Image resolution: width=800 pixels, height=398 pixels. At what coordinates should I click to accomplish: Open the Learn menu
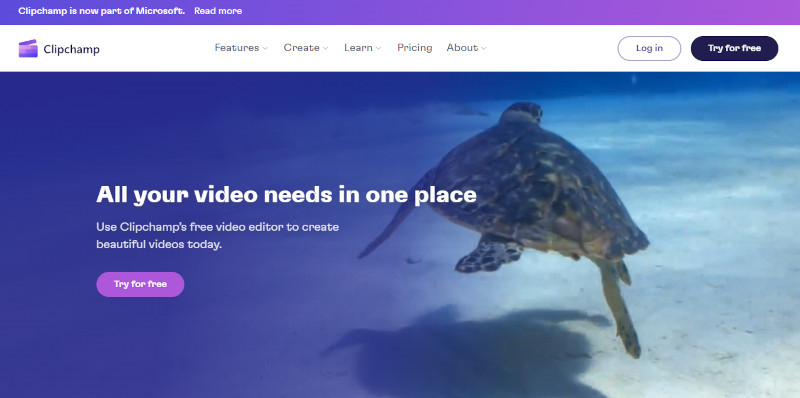coord(358,48)
